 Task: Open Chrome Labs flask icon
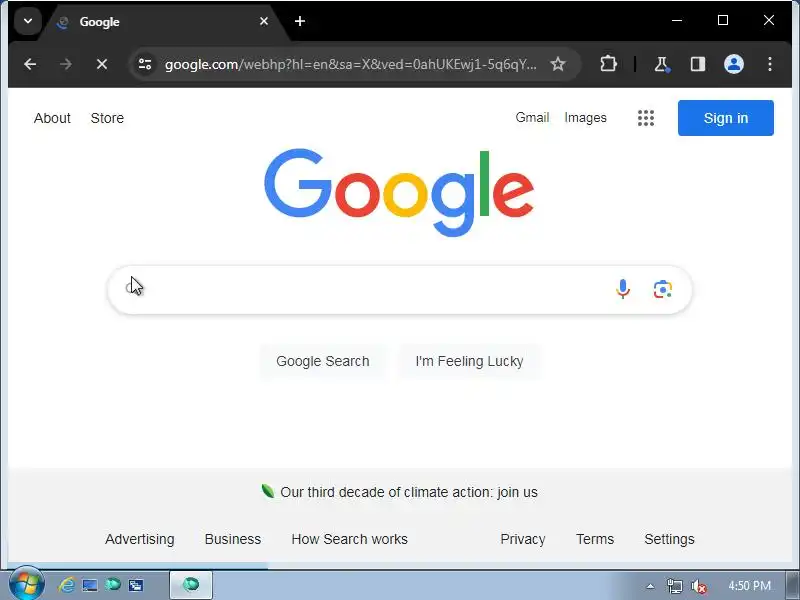(x=662, y=64)
